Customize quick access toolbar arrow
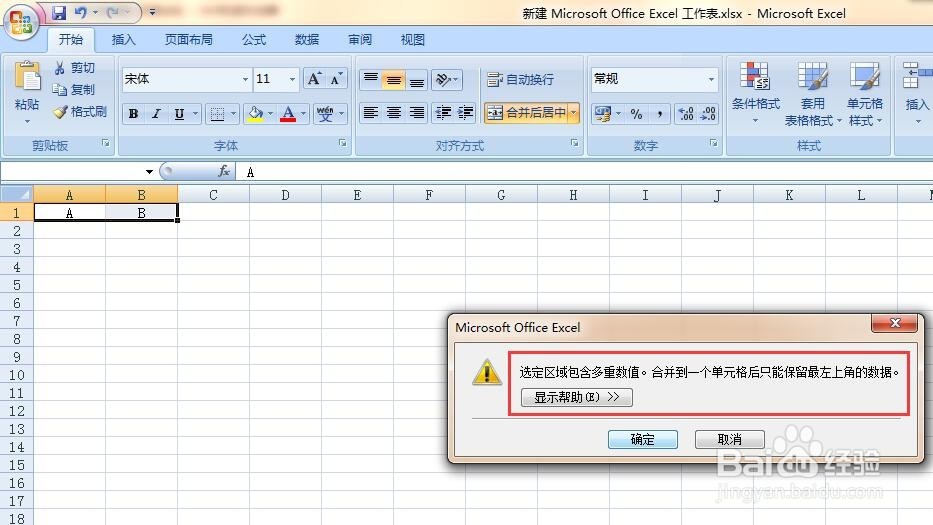The image size is (933, 525). [x=152, y=12]
